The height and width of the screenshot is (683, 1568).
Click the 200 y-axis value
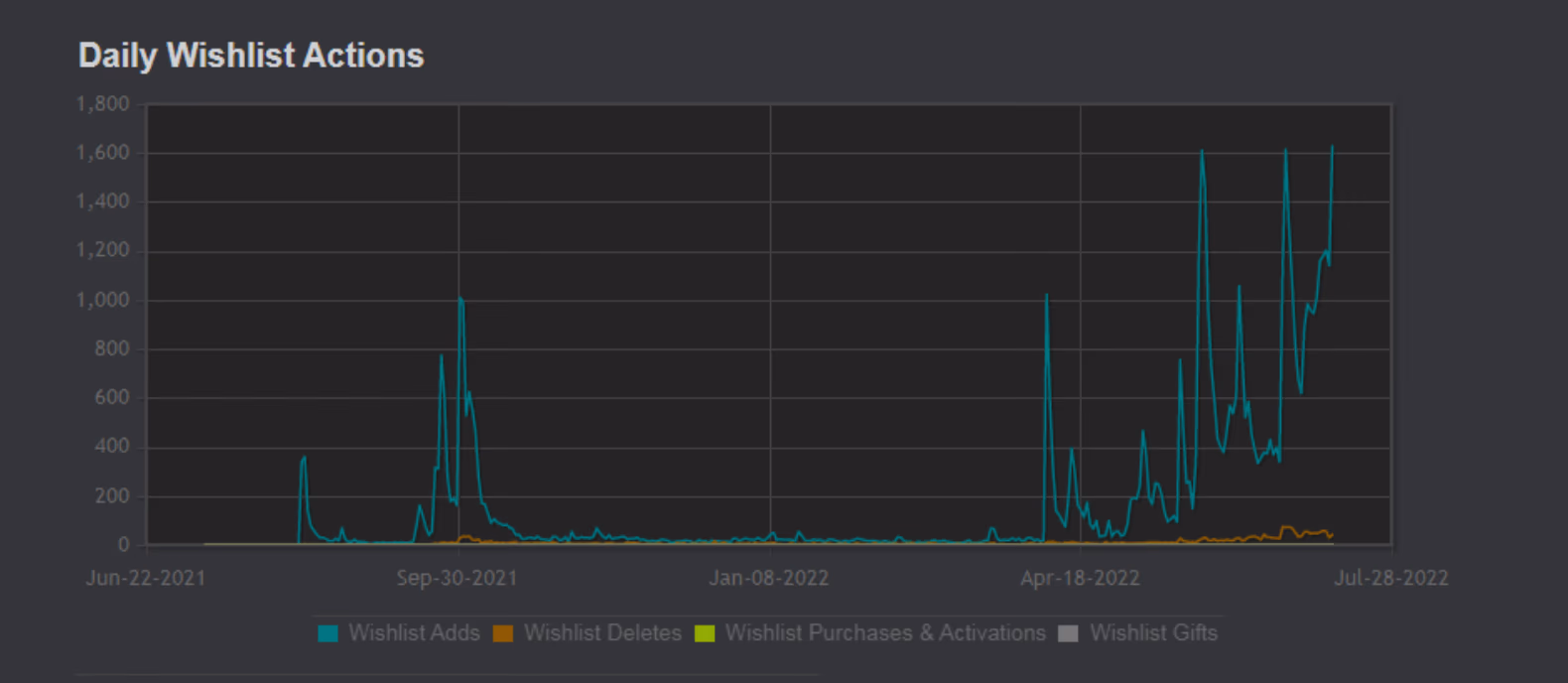[x=112, y=495]
